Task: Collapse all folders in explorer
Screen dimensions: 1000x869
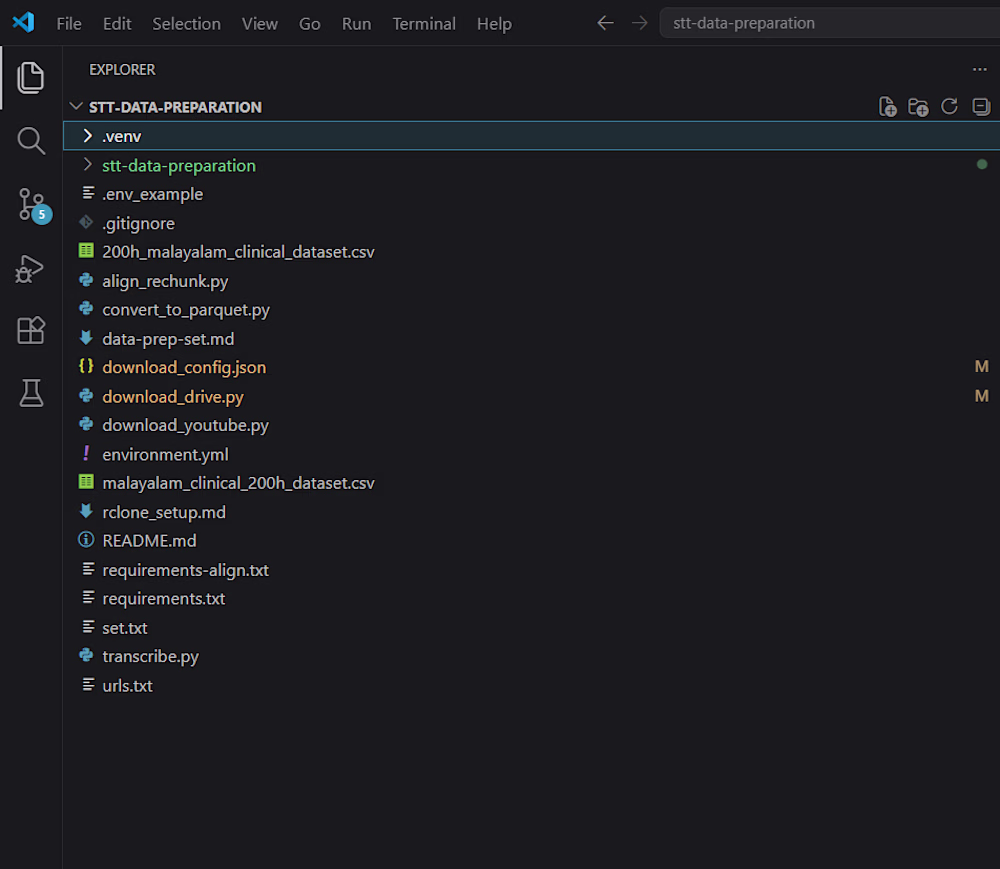Action: (x=981, y=106)
